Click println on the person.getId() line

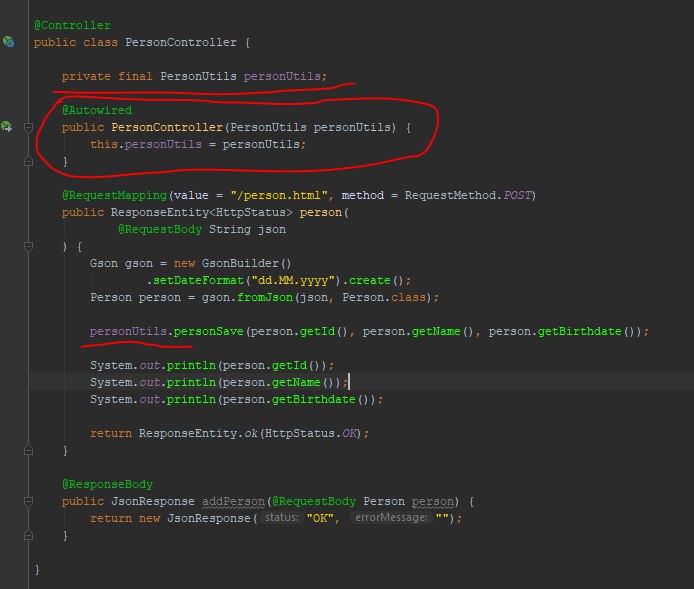pyautogui.click(x=191, y=366)
